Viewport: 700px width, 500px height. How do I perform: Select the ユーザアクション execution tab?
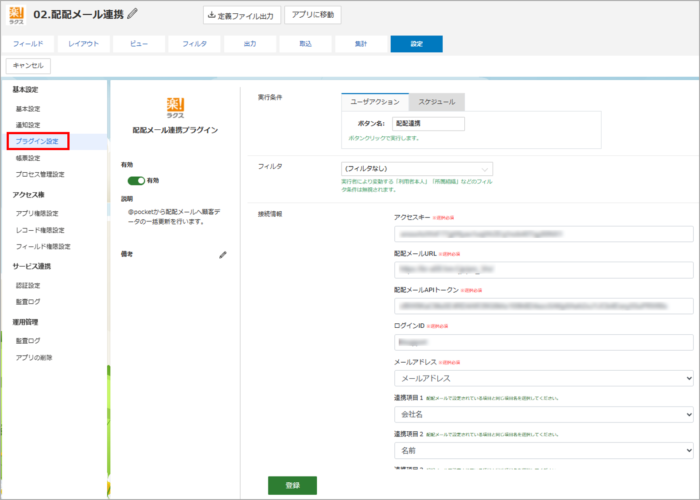click(x=375, y=102)
